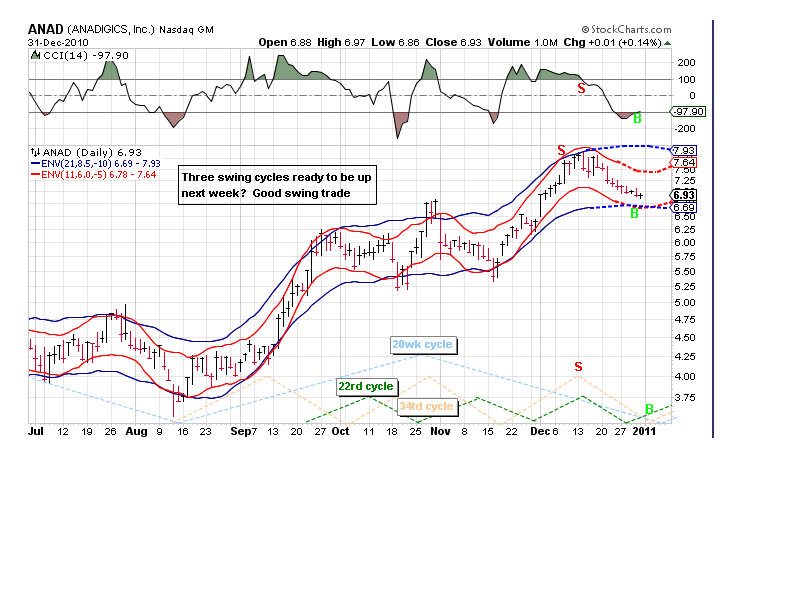800x600 pixels.
Task: Click the blue ENV(21,8.5,-10) legend entry
Action: coord(96,163)
